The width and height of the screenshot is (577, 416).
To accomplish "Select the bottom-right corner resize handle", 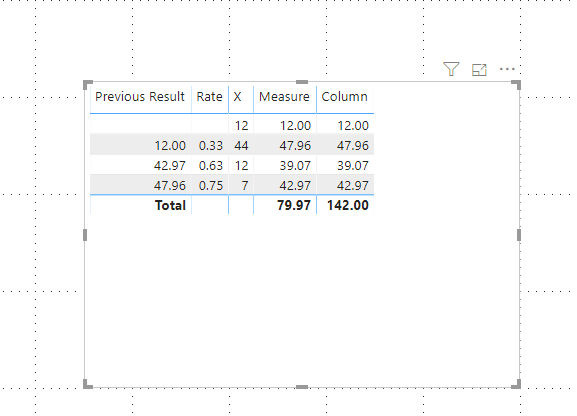I will (516, 384).
